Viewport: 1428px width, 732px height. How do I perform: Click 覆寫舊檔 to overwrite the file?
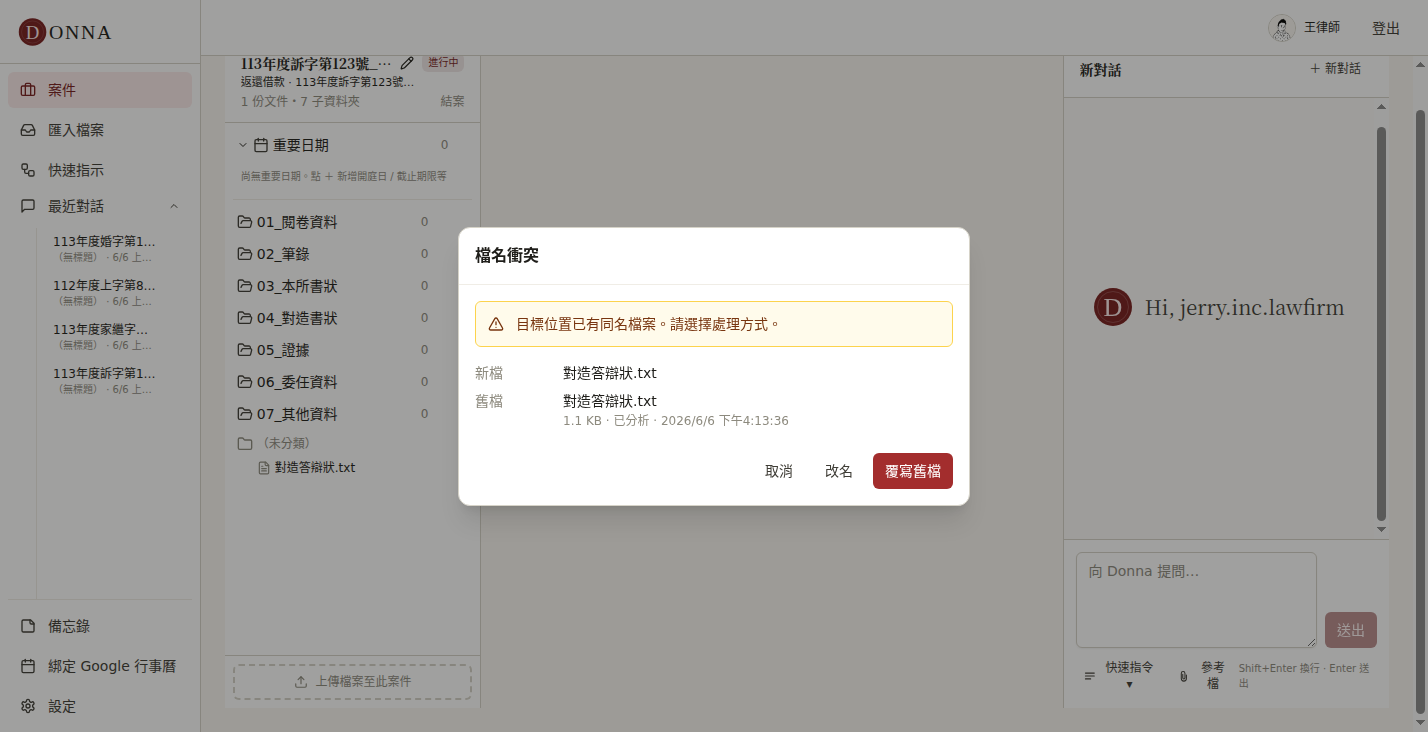pyautogui.click(x=913, y=471)
